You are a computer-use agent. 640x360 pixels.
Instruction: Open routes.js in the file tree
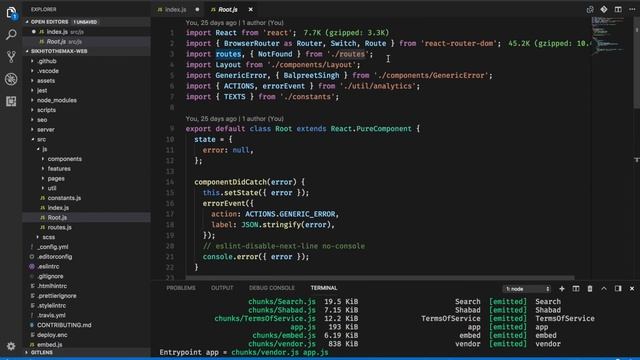coord(60,227)
